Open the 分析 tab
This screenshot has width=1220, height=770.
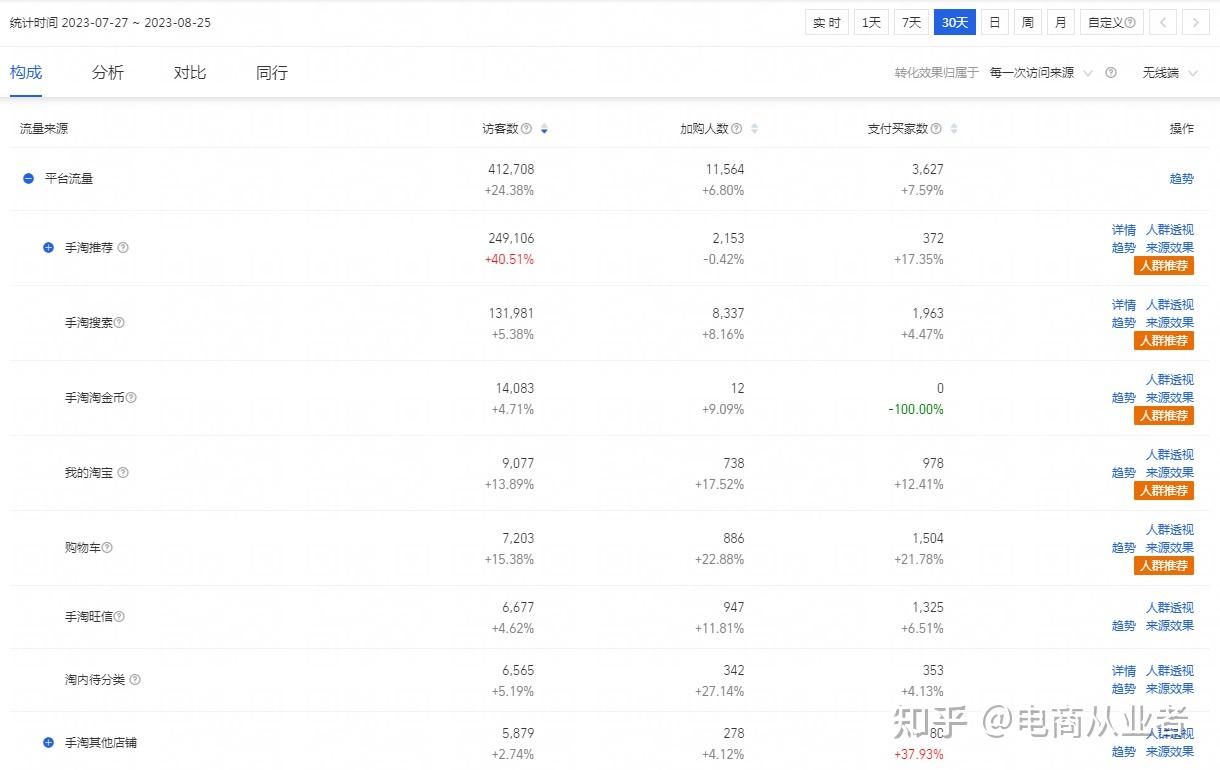click(108, 72)
